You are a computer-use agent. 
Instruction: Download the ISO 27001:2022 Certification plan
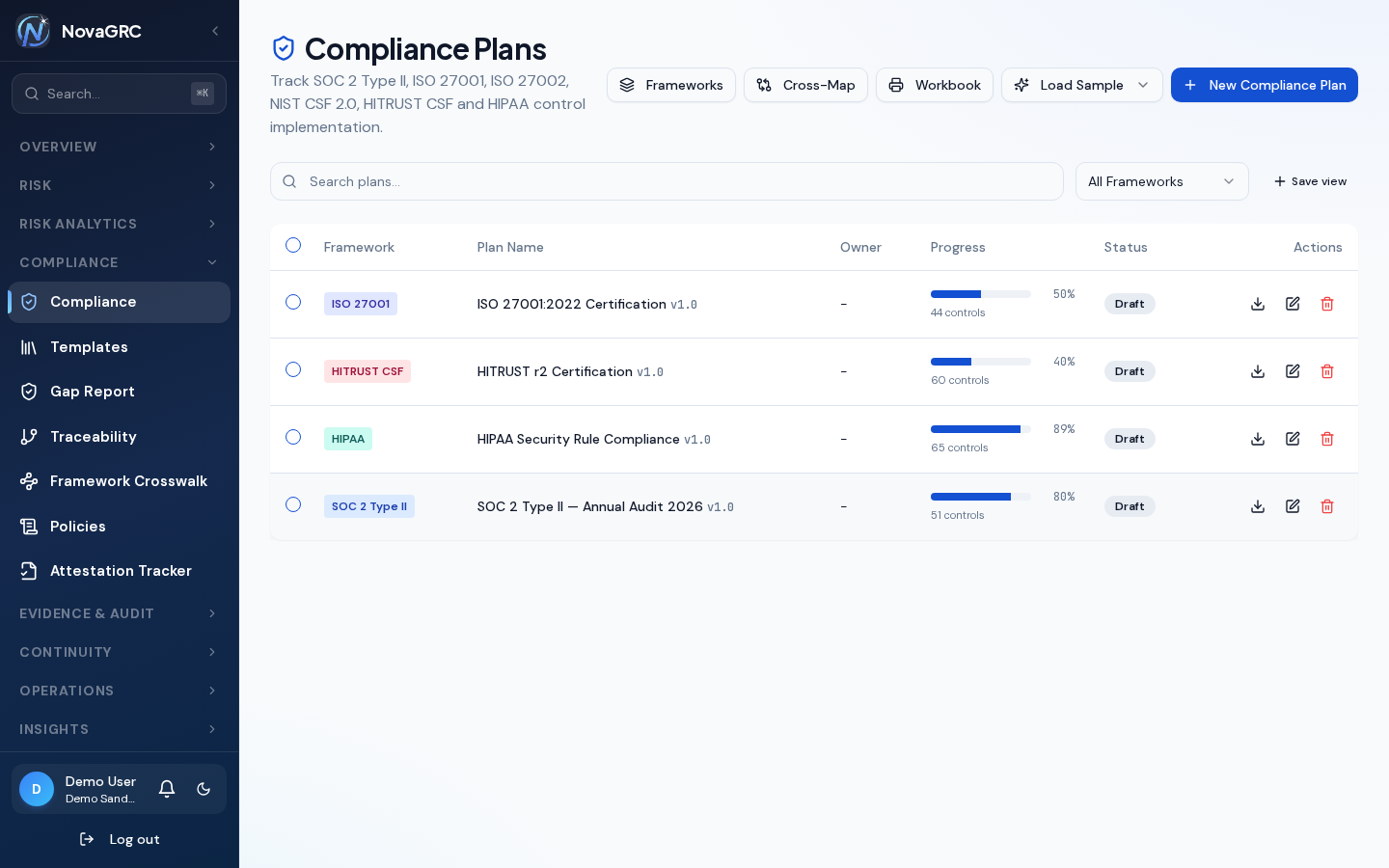(1258, 304)
